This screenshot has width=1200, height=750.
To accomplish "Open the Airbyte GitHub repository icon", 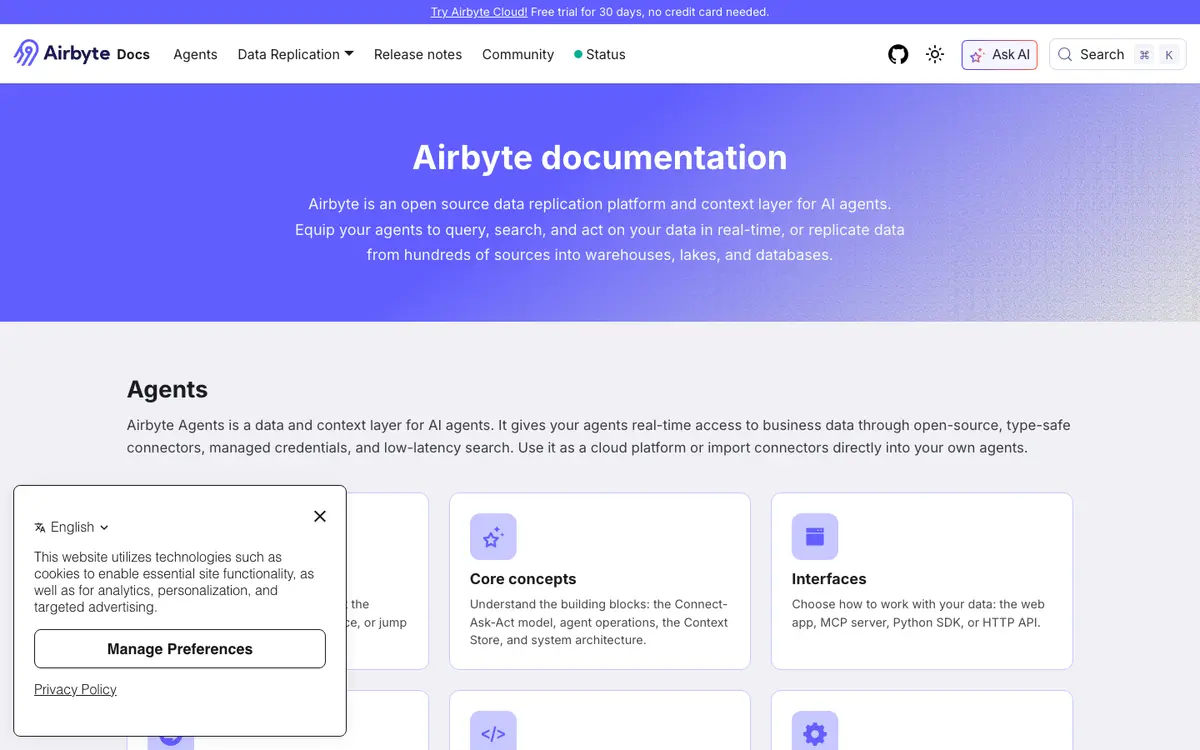I will click(898, 54).
